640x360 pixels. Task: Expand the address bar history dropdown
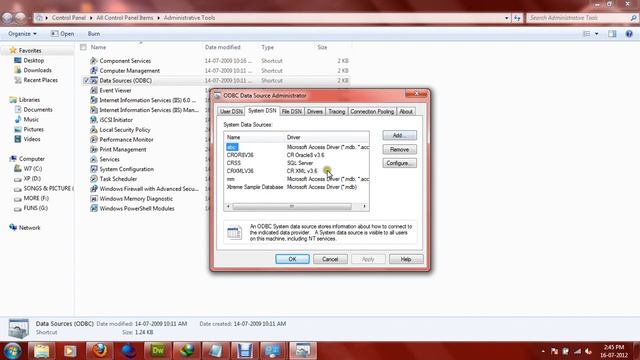click(x=507, y=18)
